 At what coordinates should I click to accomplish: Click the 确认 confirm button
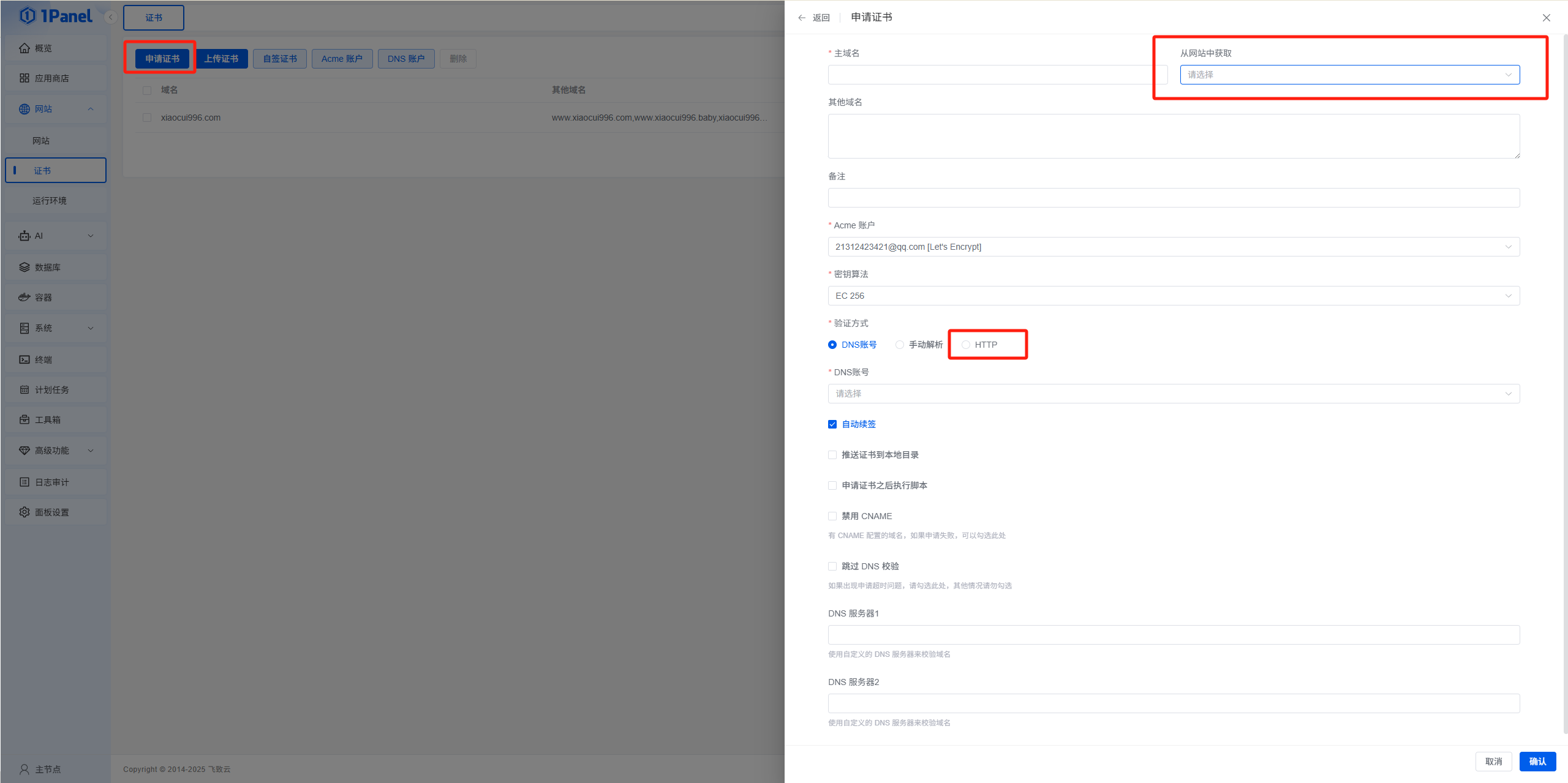(1537, 762)
